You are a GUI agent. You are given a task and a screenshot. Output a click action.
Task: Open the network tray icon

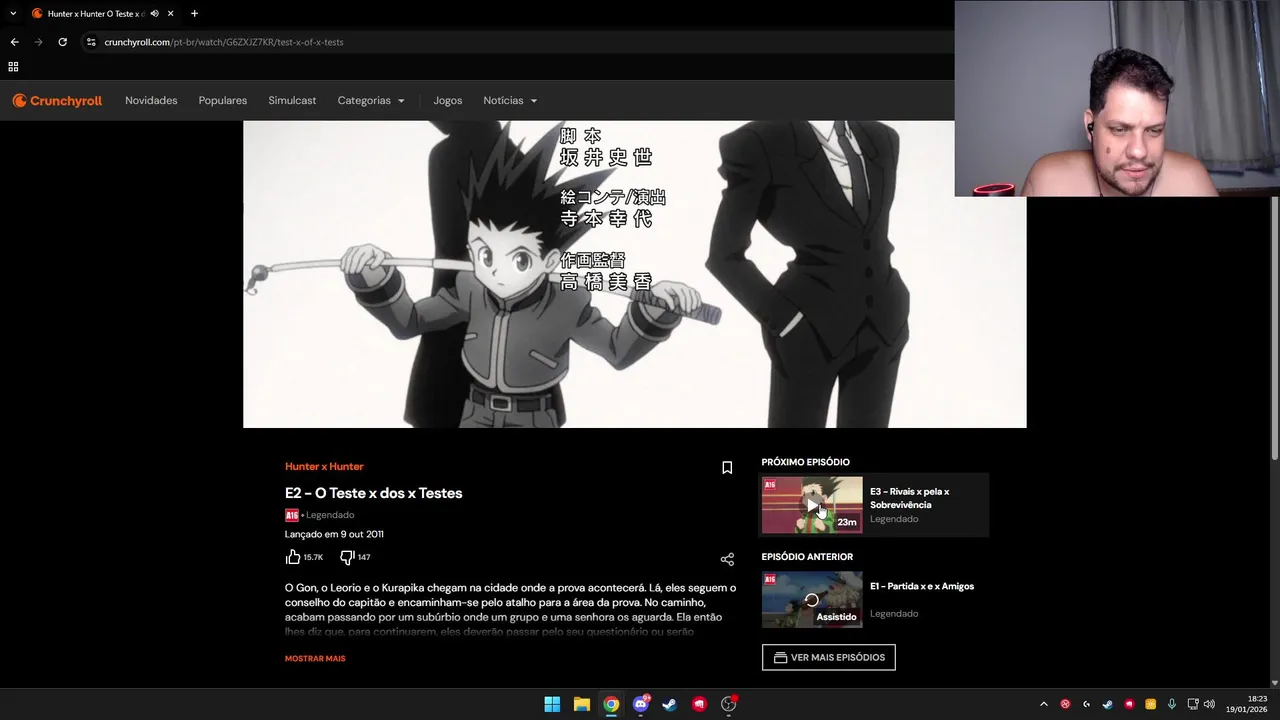[1193, 704]
